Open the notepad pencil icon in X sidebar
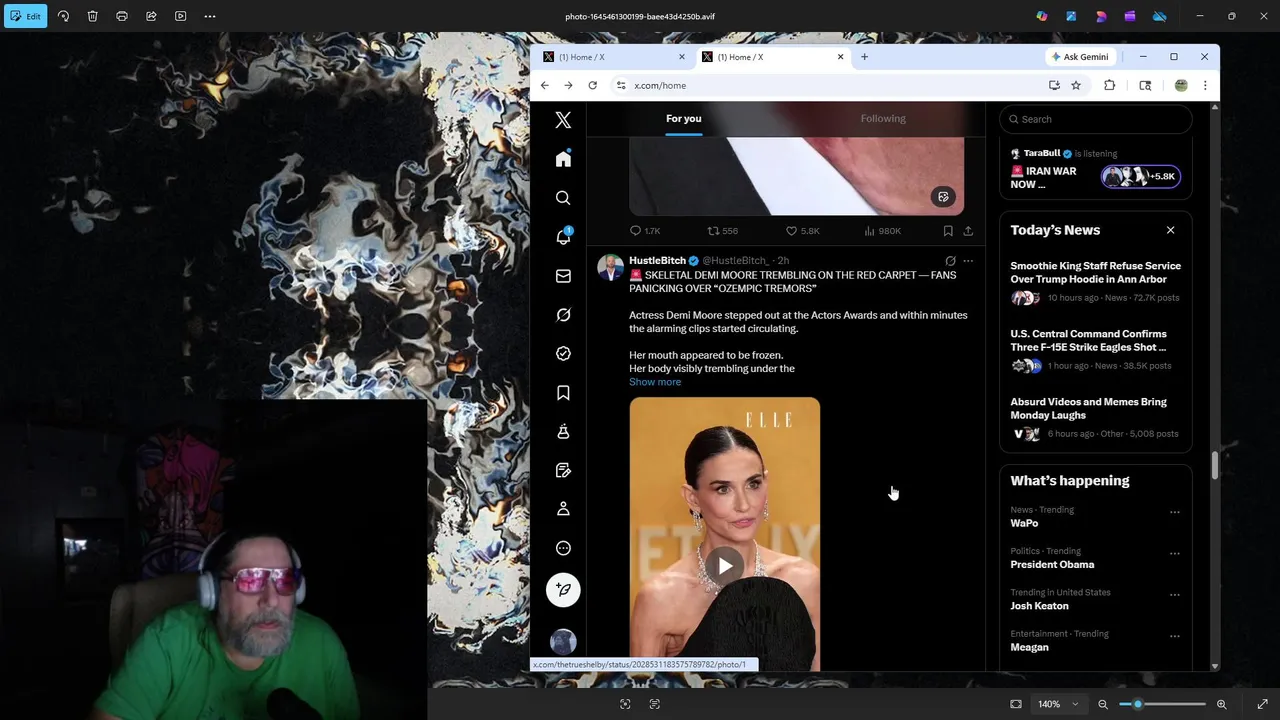1280x720 pixels. tap(563, 470)
